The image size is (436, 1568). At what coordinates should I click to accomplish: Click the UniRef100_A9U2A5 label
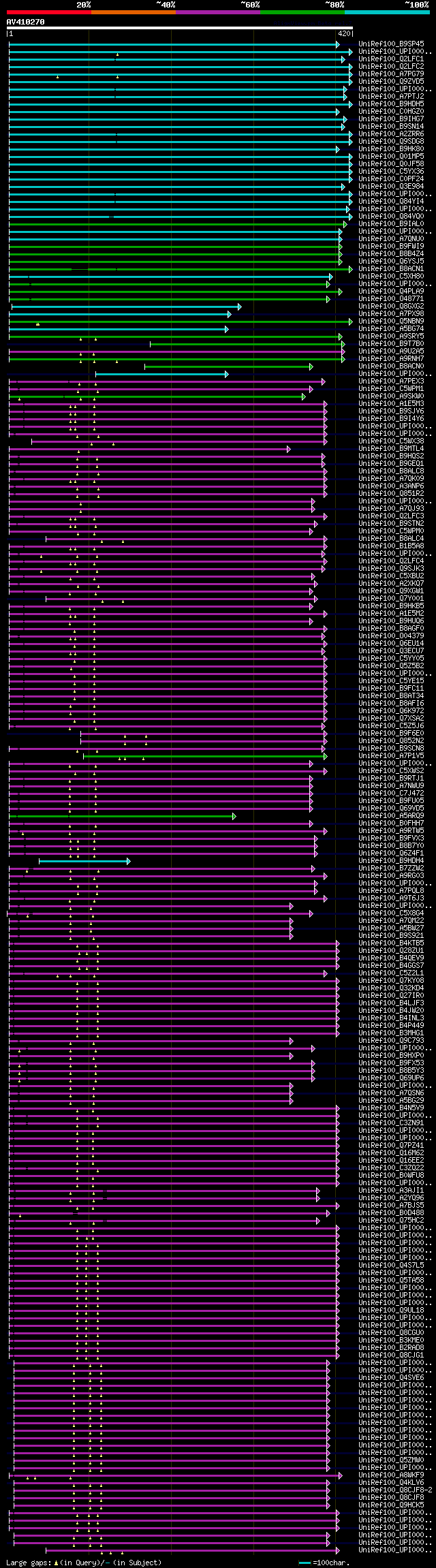coord(392,351)
